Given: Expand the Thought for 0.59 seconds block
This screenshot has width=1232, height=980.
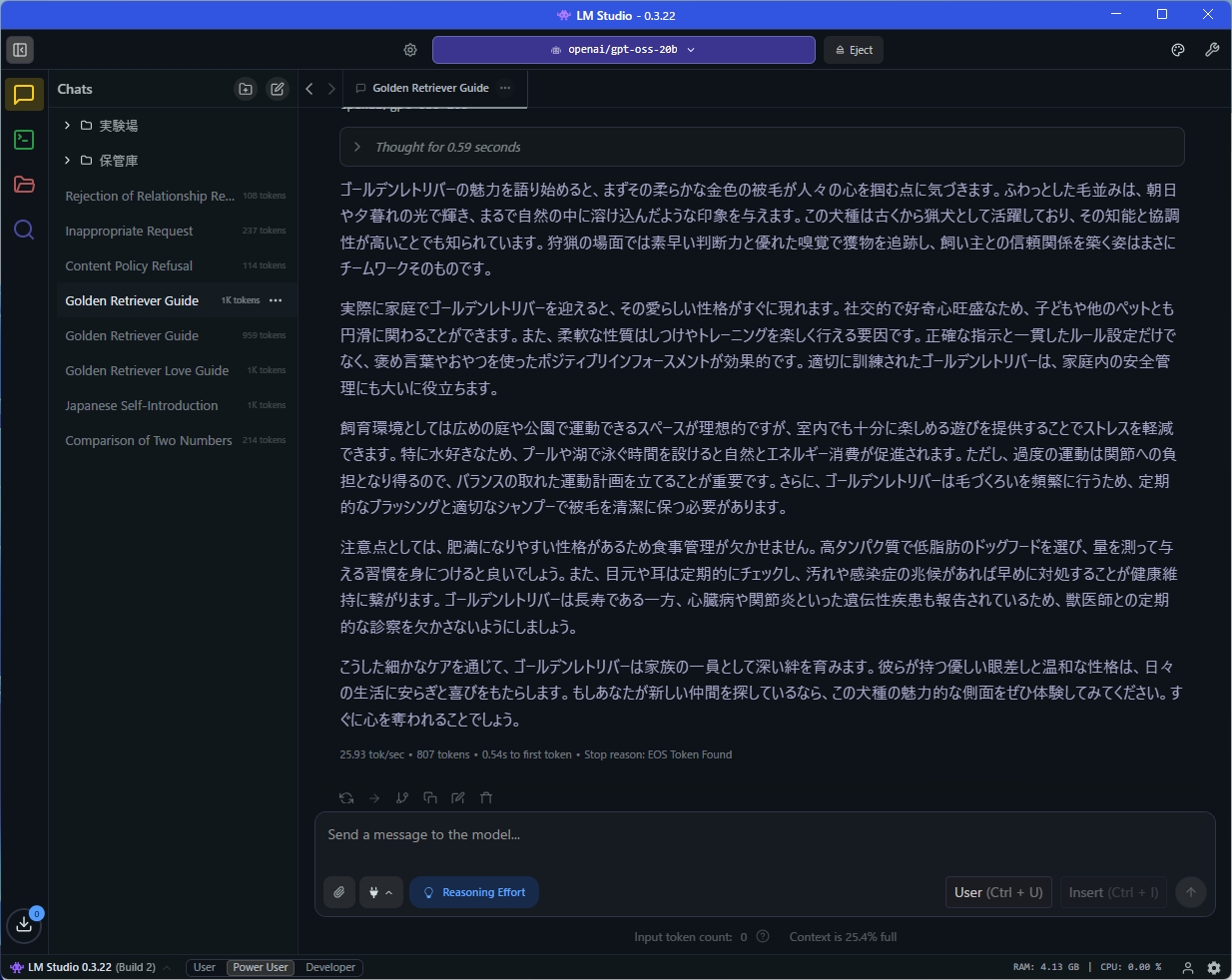Looking at the screenshot, I should 762,147.
